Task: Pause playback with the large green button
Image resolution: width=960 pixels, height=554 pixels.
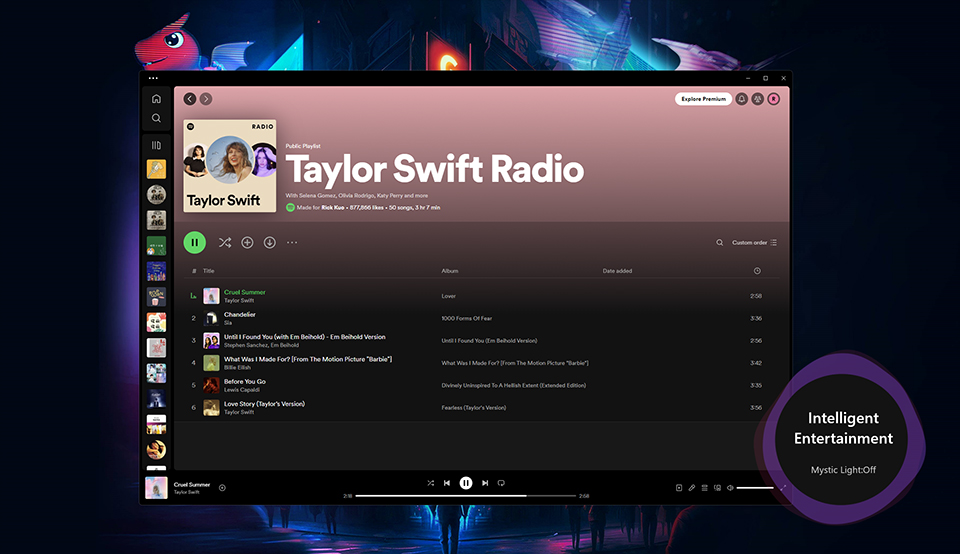Action: click(195, 242)
